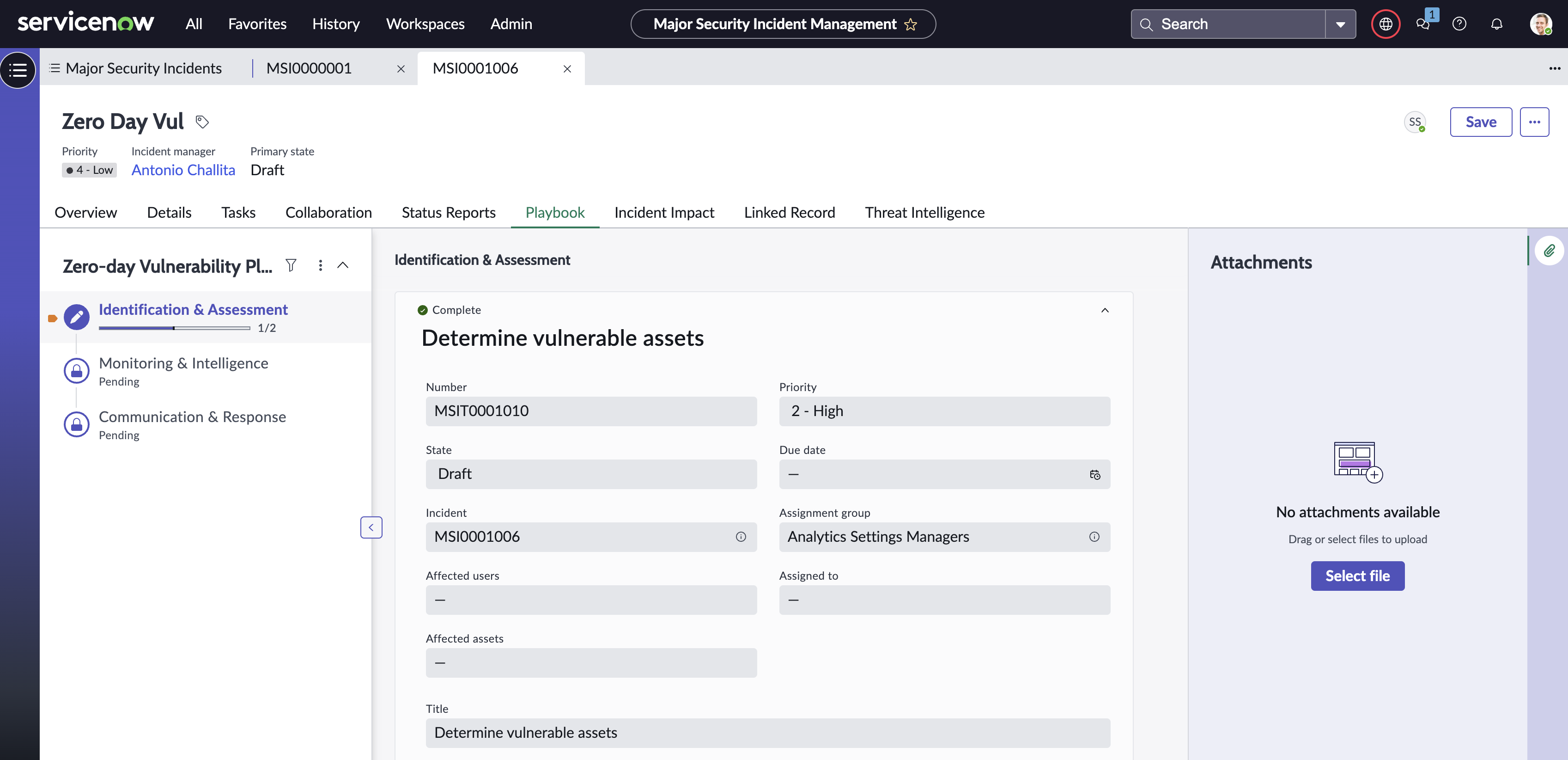The image size is (1568, 760).
Task: Switch to the Details tab
Action: (169, 213)
